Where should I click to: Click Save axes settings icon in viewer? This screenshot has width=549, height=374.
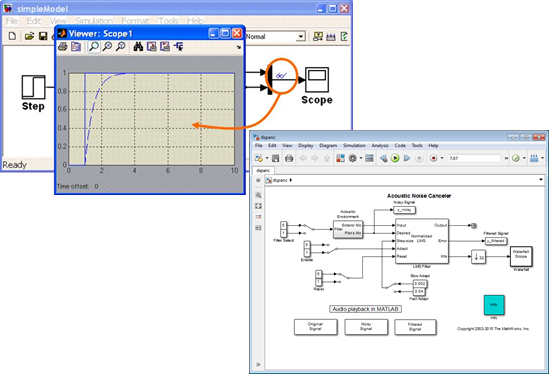coord(152,47)
